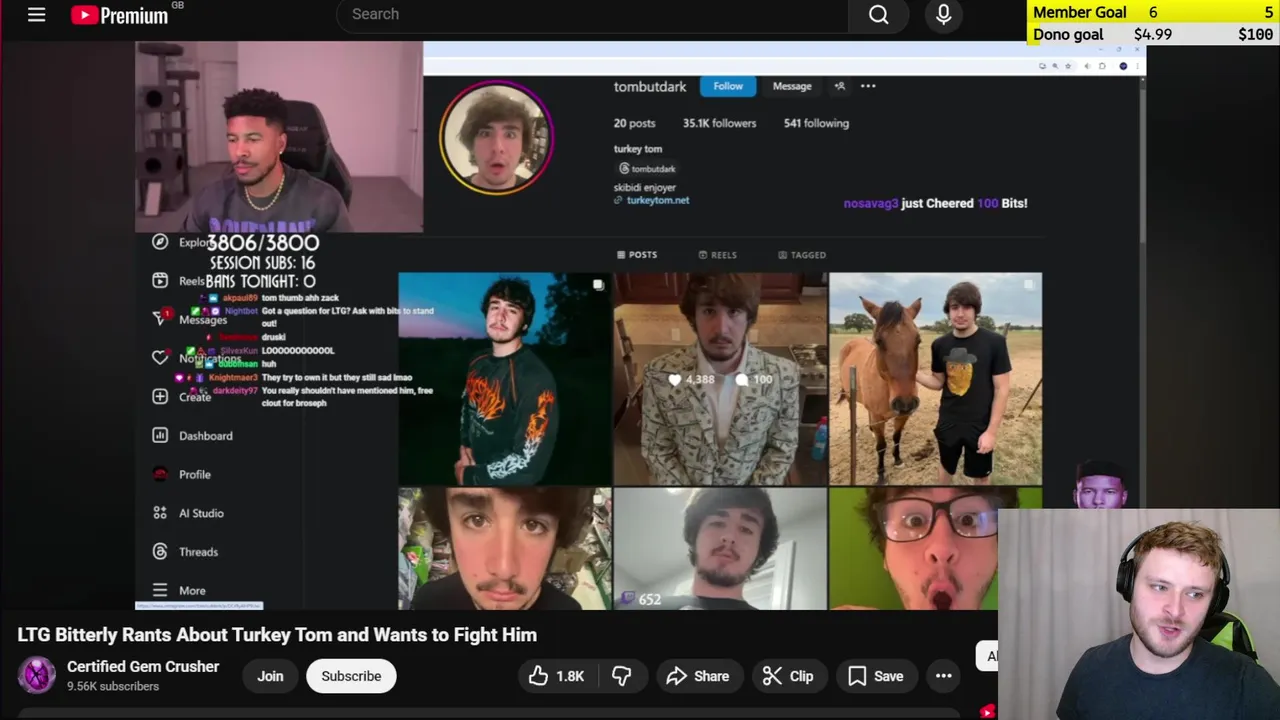This screenshot has height=720, width=1280.
Task: Open the post with the brown horse
Action: click(x=935, y=378)
